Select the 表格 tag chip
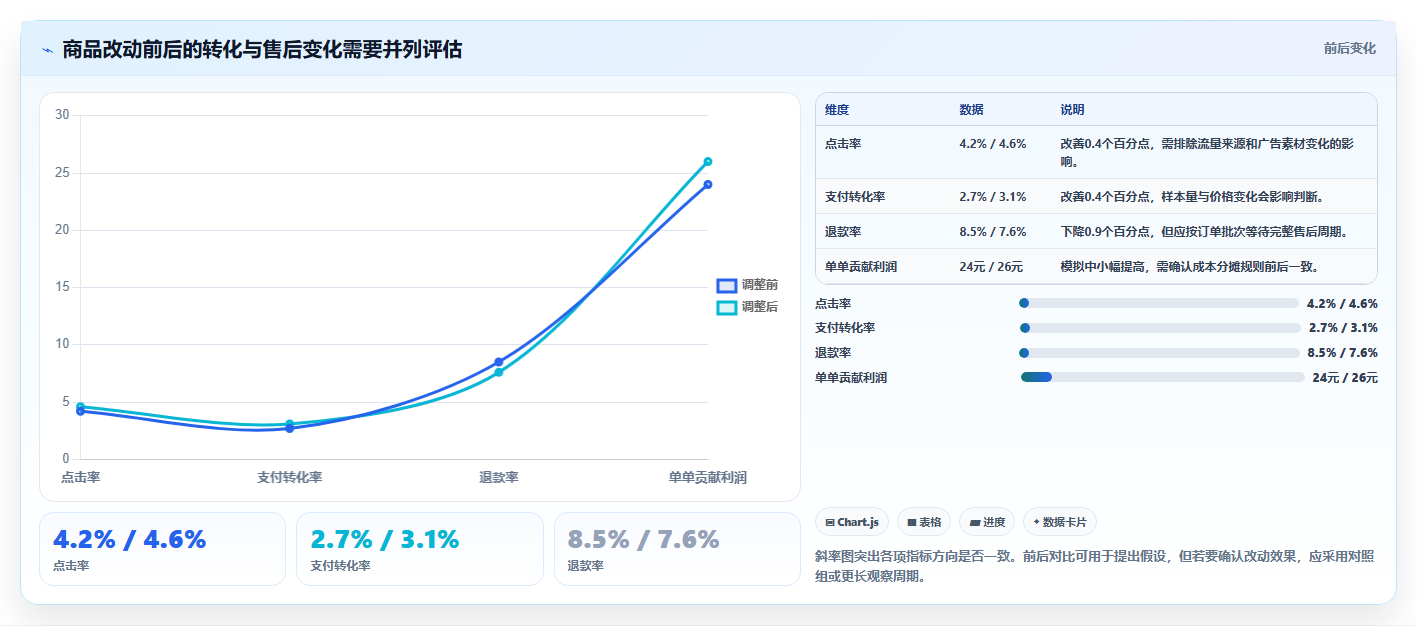The width and height of the screenshot is (1417, 626). coord(924,522)
